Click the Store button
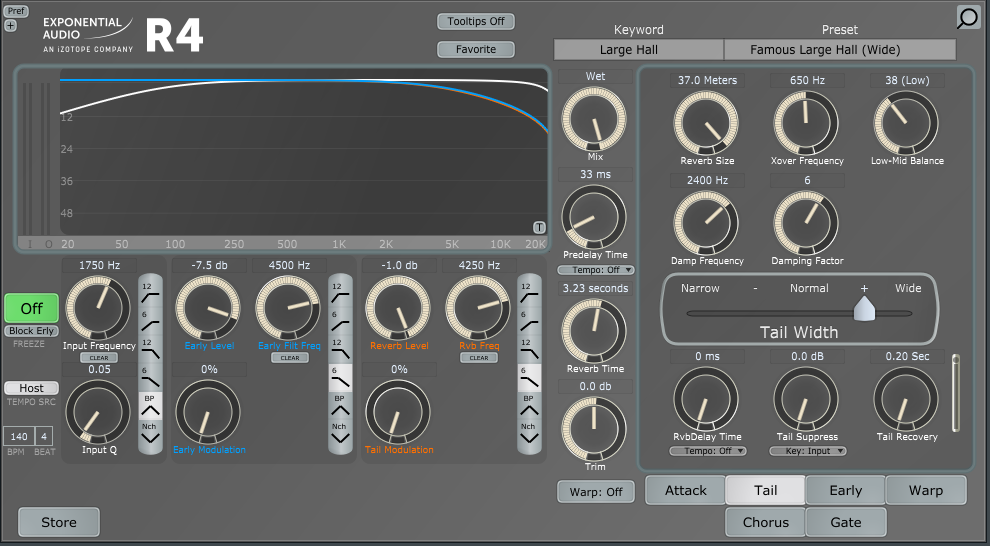Viewport: 990px width, 546px height. [x=59, y=522]
